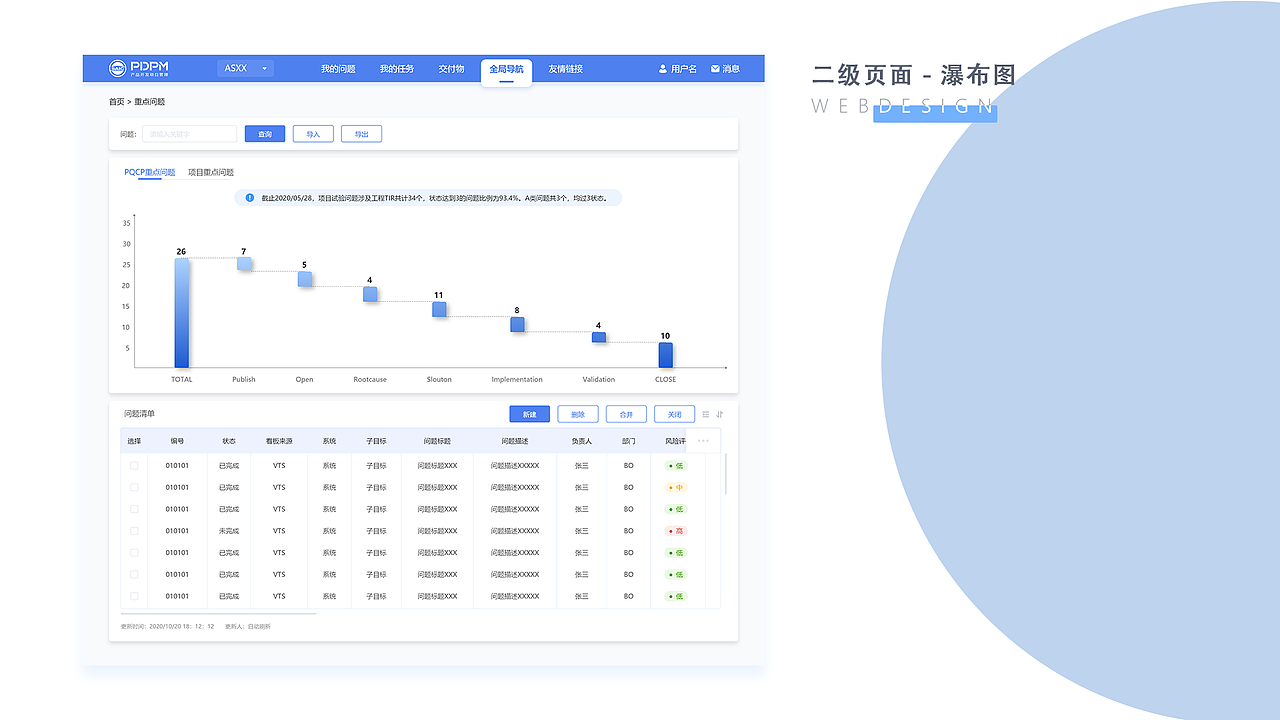Select the checkbox for the row with risk 中

(x=134, y=487)
